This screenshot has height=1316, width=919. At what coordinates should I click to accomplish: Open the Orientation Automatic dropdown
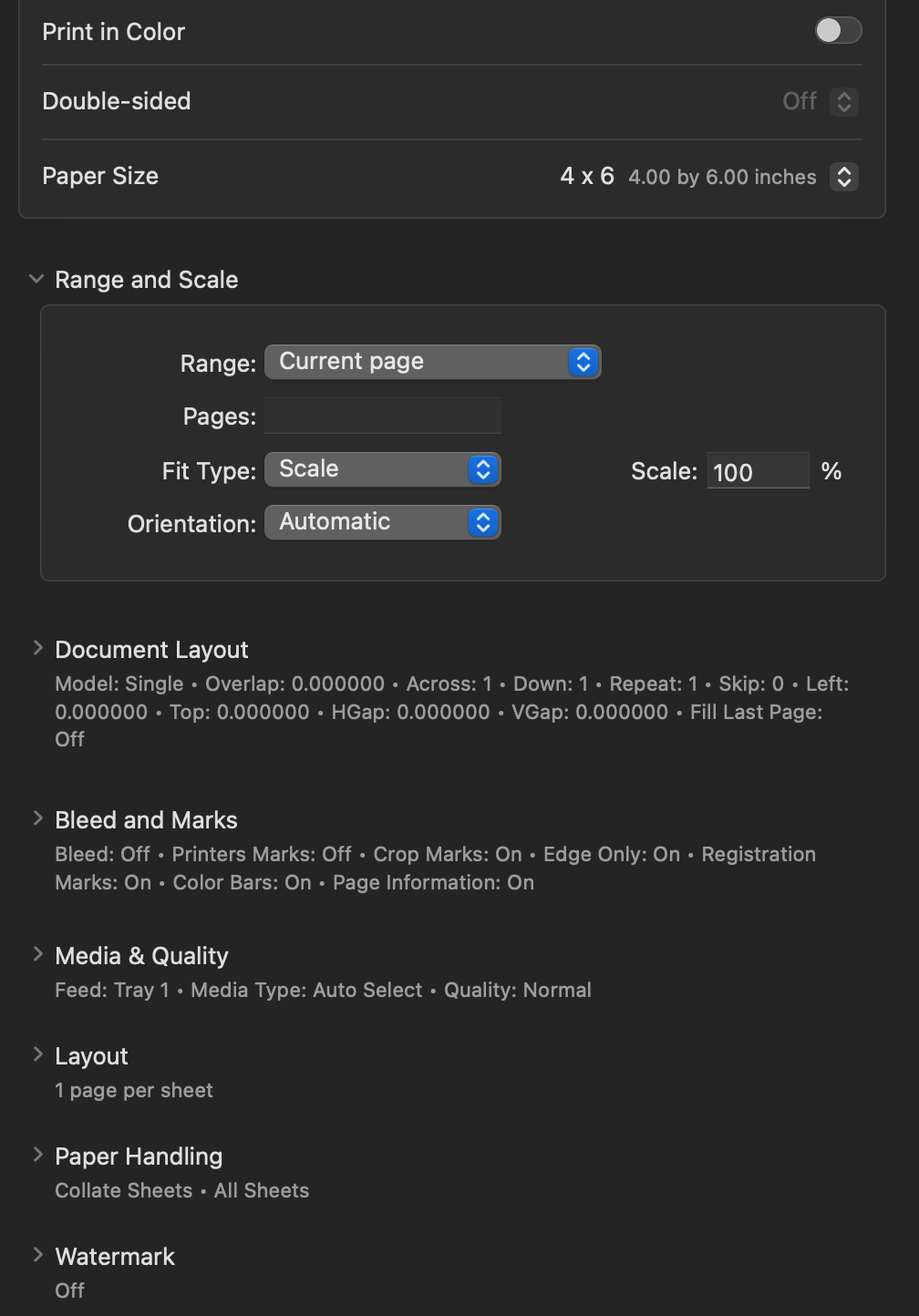(x=383, y=522)
